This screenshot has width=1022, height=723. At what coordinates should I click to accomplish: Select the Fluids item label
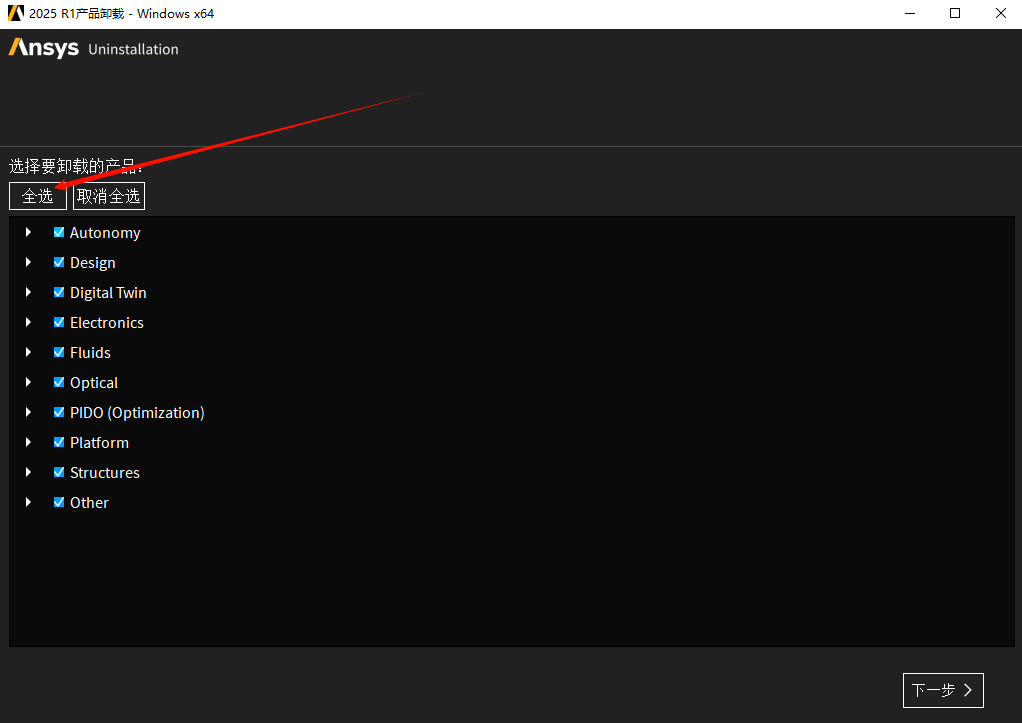pos(90,352)
